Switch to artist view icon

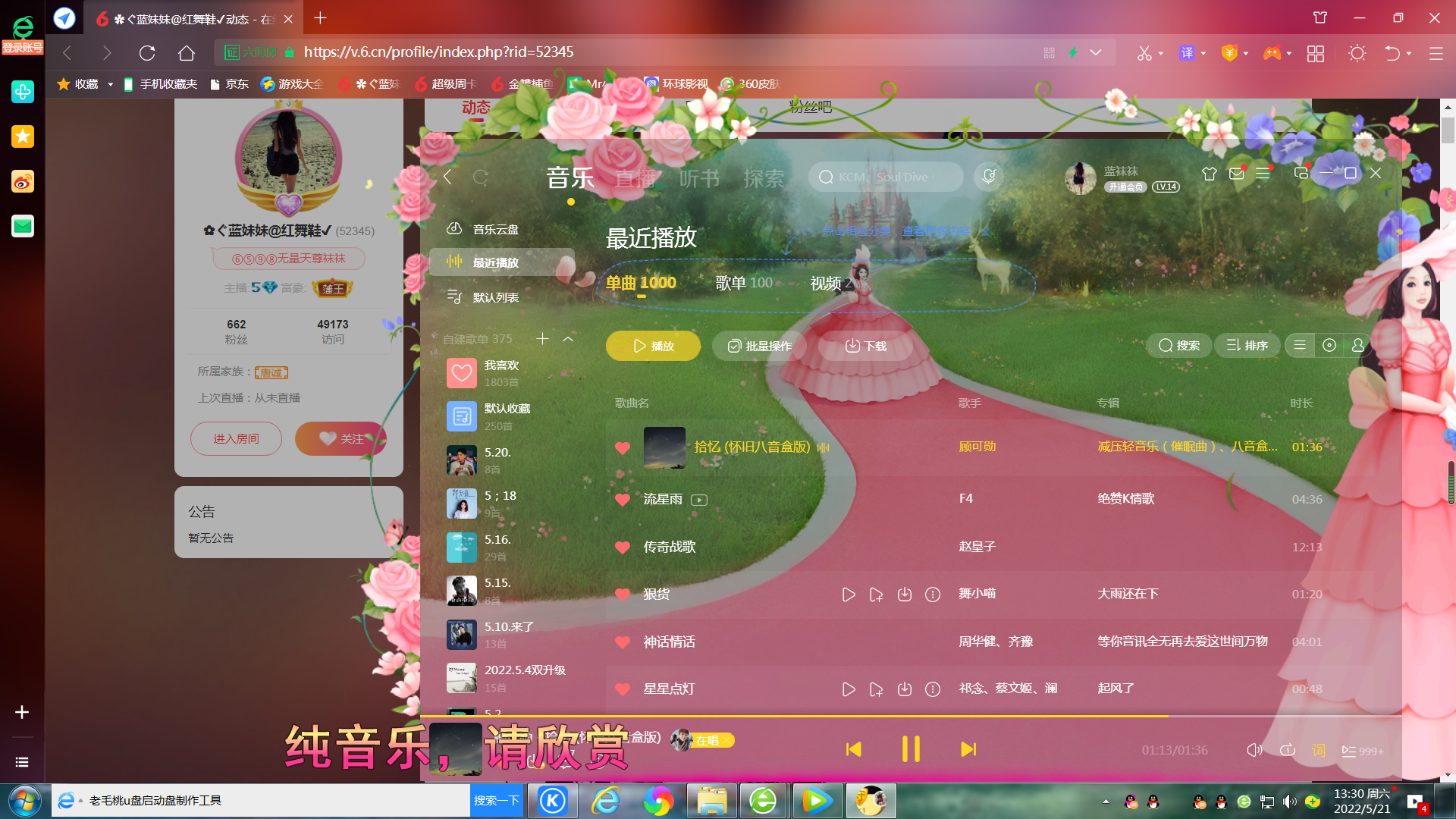click(x=1357, y=346)
